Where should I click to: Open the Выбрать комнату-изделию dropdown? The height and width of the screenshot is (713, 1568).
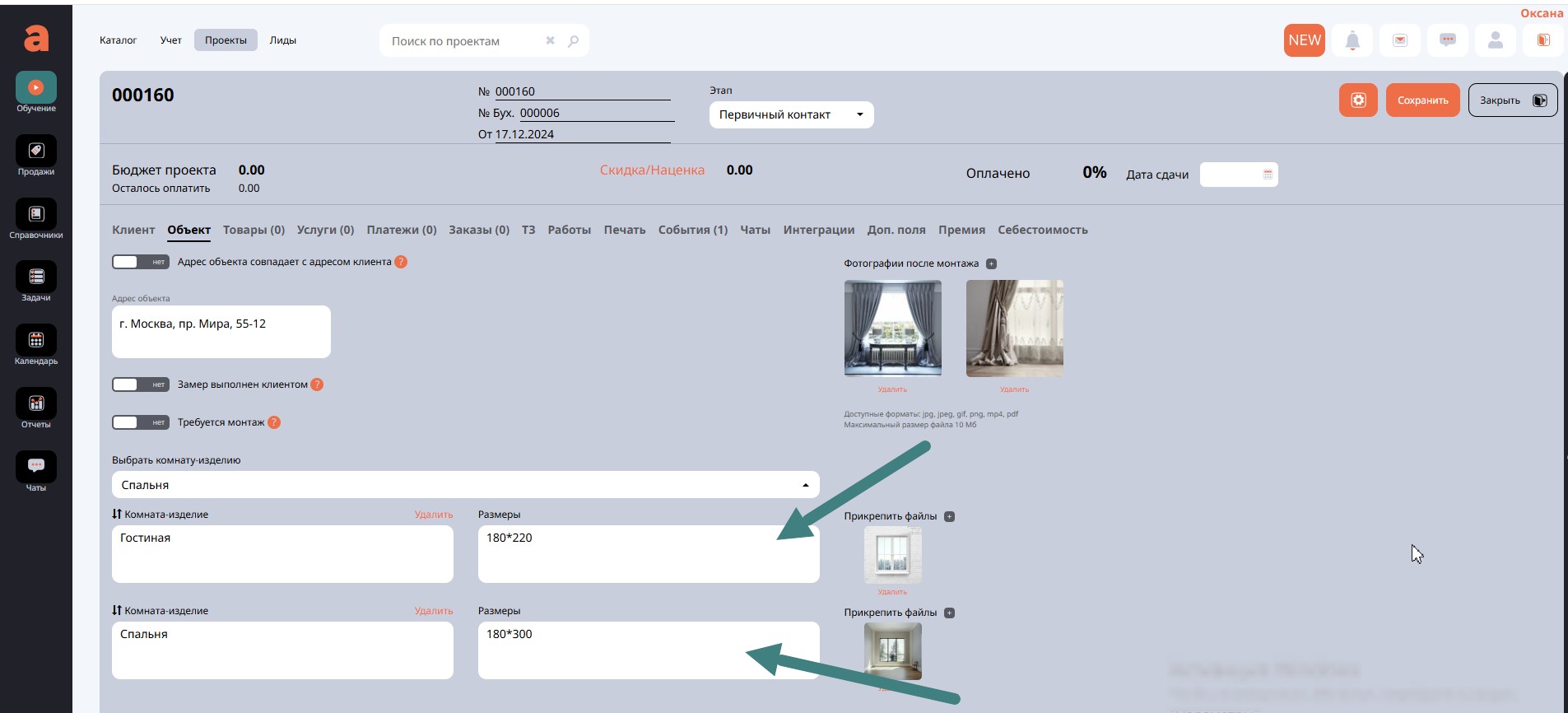tap(465, 485)
